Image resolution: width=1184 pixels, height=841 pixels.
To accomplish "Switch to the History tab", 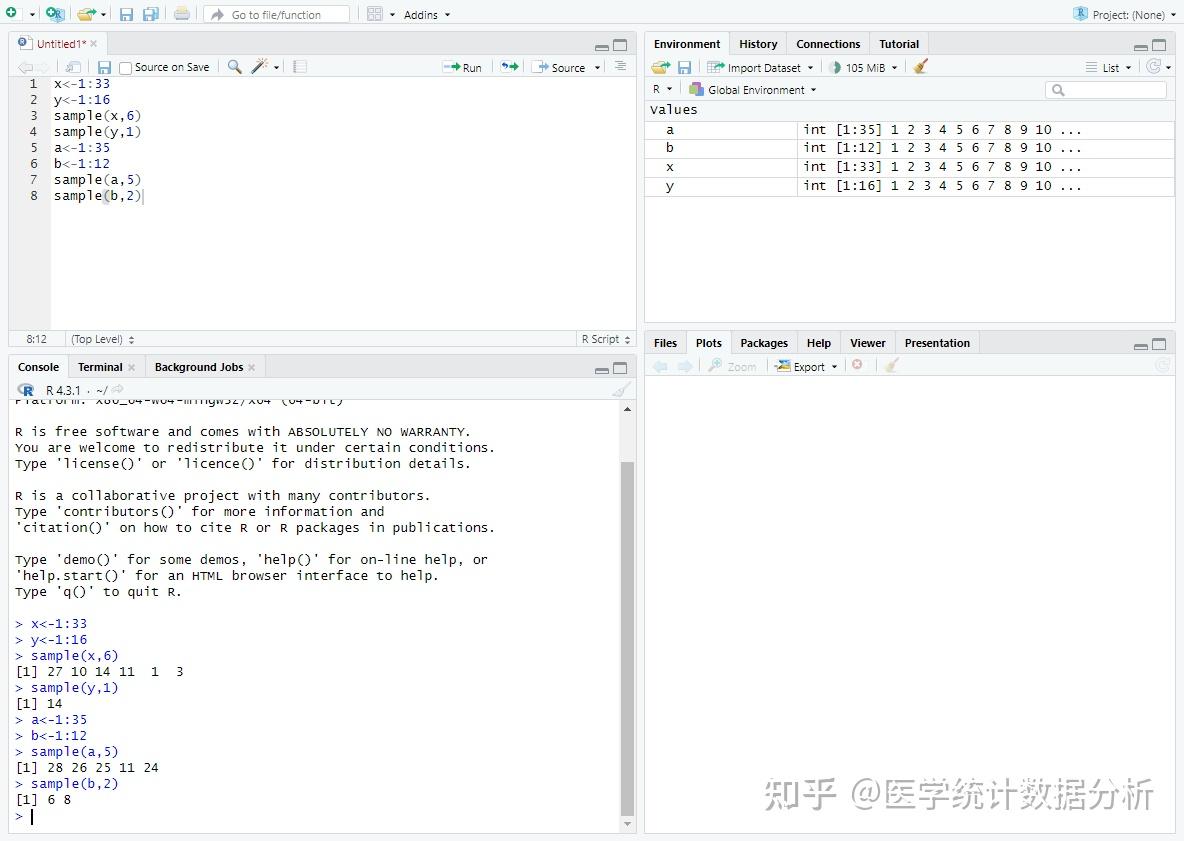I will [758, 43].
